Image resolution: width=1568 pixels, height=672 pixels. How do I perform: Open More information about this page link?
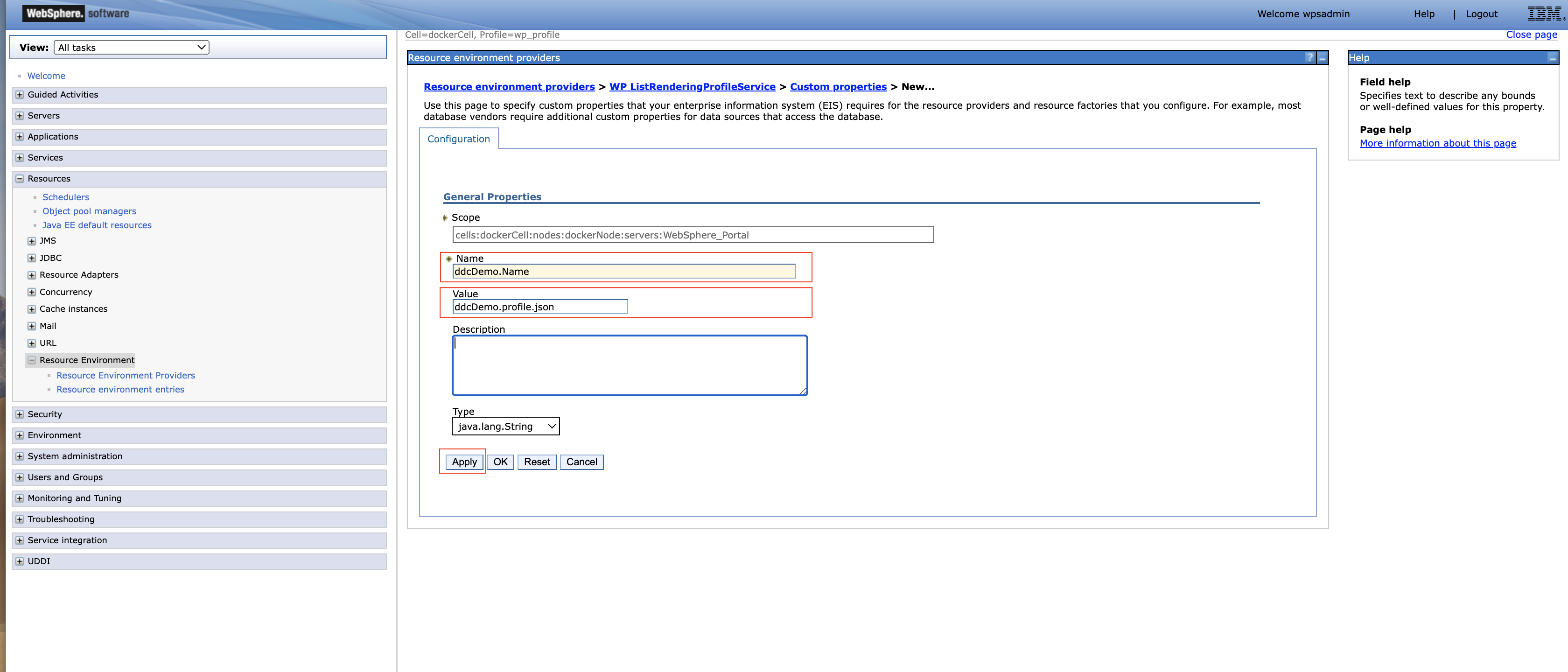pyautogui.click(x=1438, y=143)
